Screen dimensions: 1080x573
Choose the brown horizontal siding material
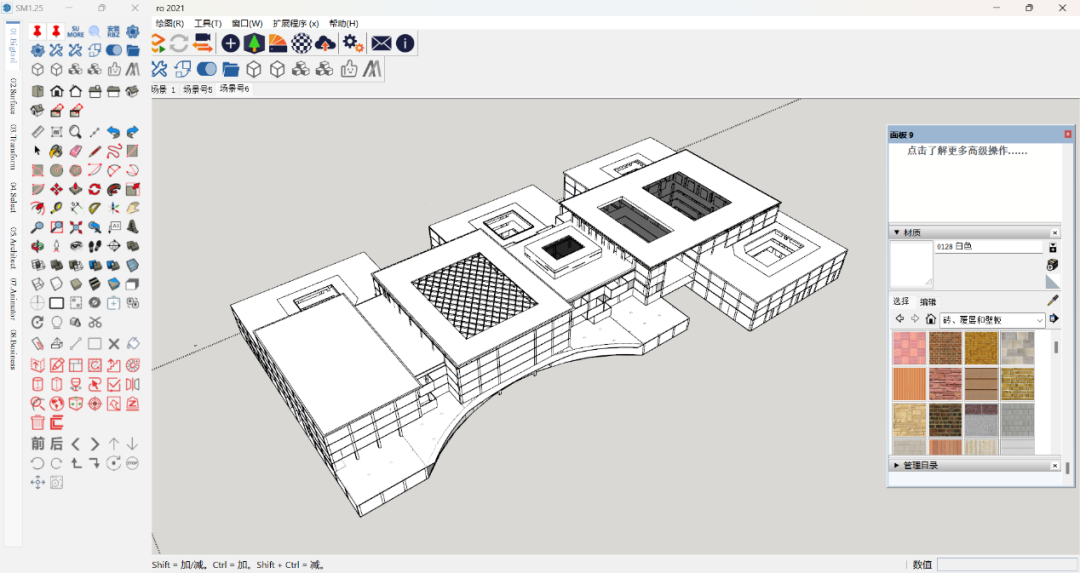(x=981, y=384)
